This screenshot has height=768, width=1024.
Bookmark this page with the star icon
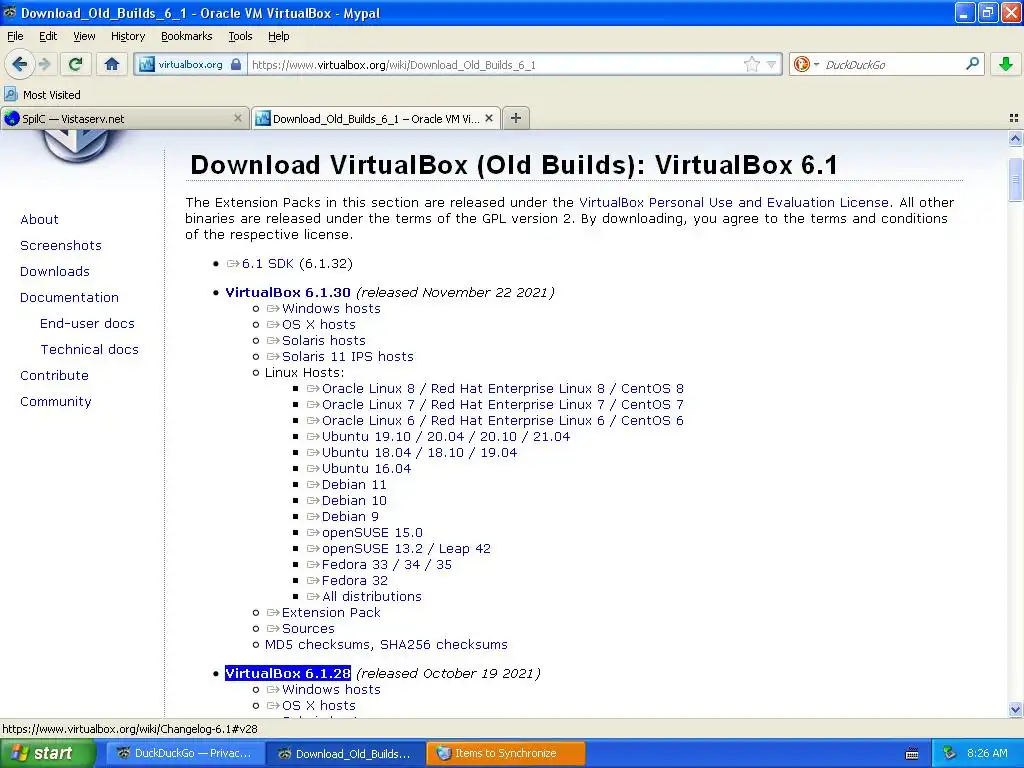coord(752,64)
